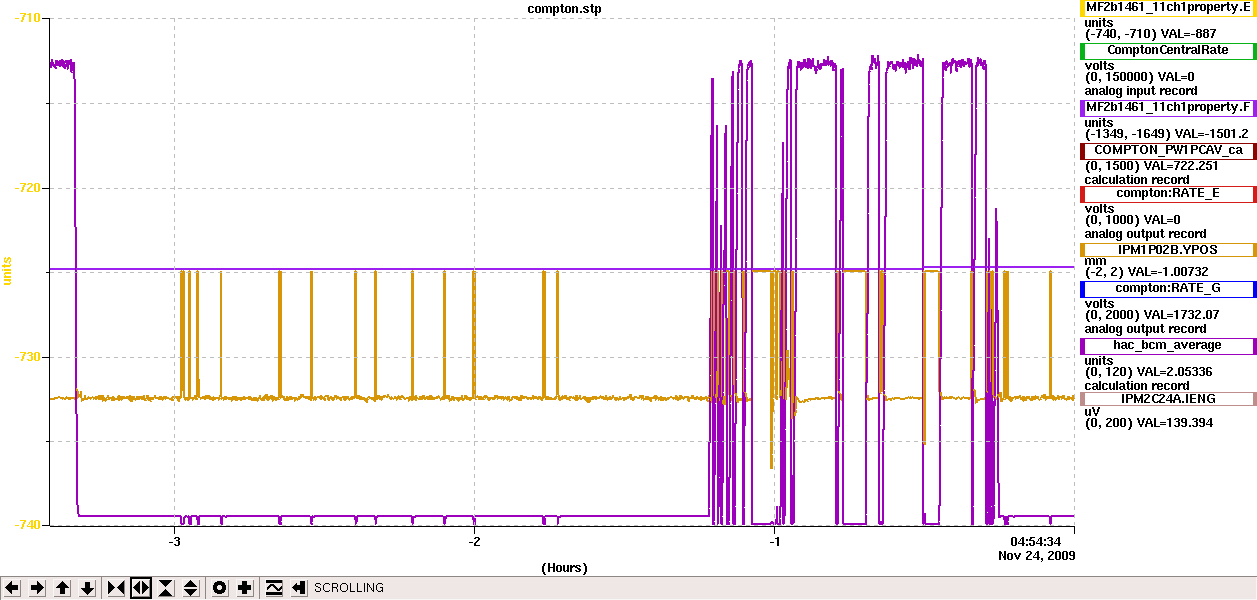Select ComptonCentralRate legend entry

(1169, 50)
